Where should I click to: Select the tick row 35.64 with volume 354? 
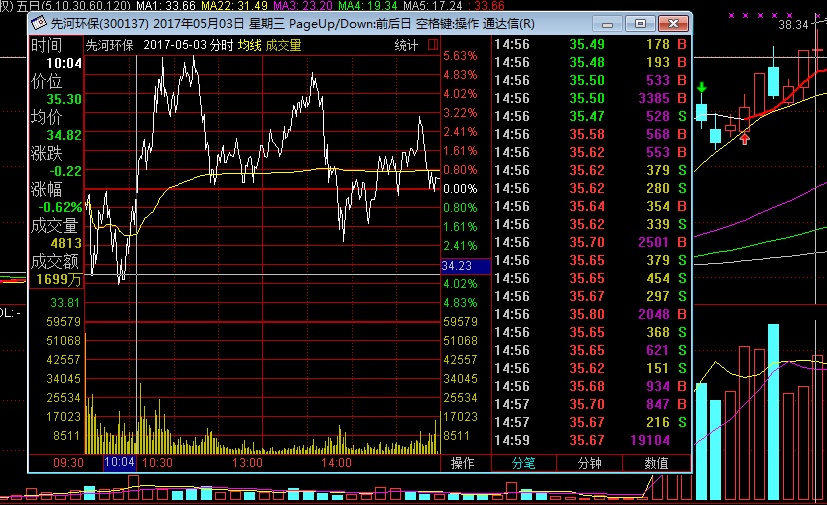pos(591,206)
